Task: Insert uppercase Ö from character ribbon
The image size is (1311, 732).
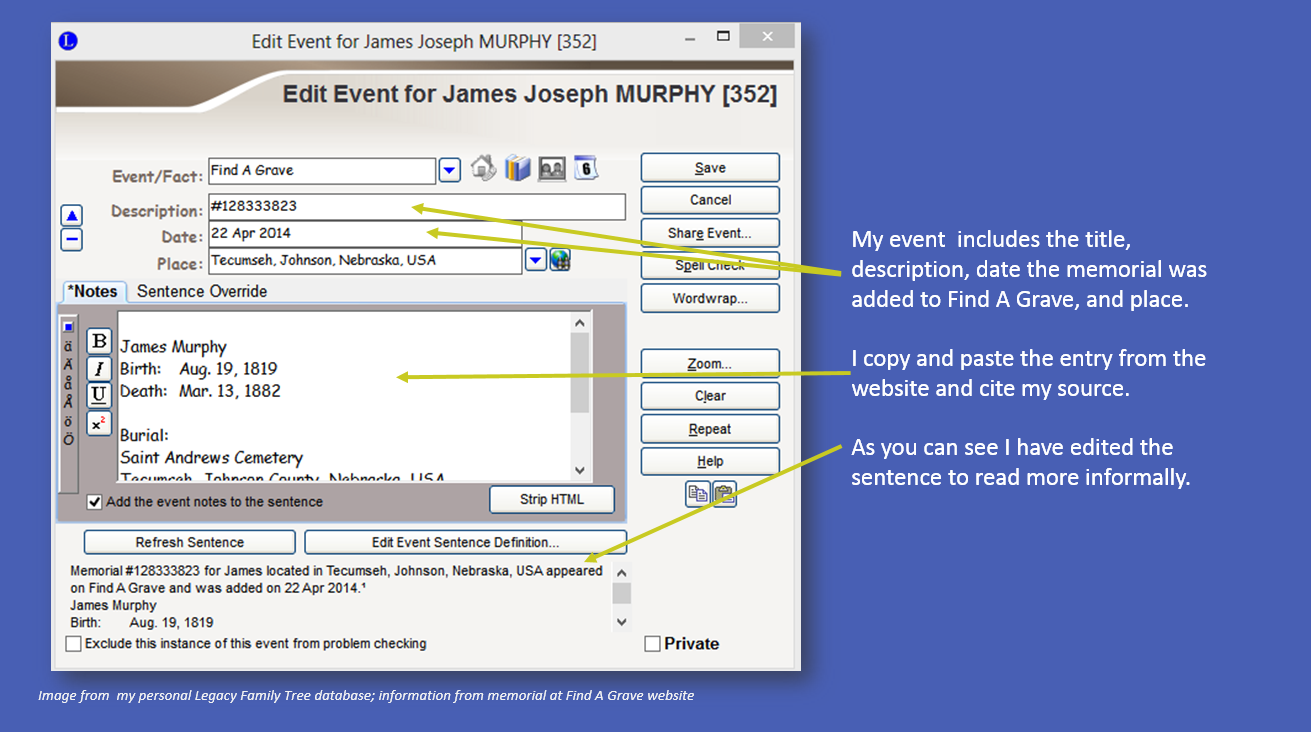Action: coord(68,439)
